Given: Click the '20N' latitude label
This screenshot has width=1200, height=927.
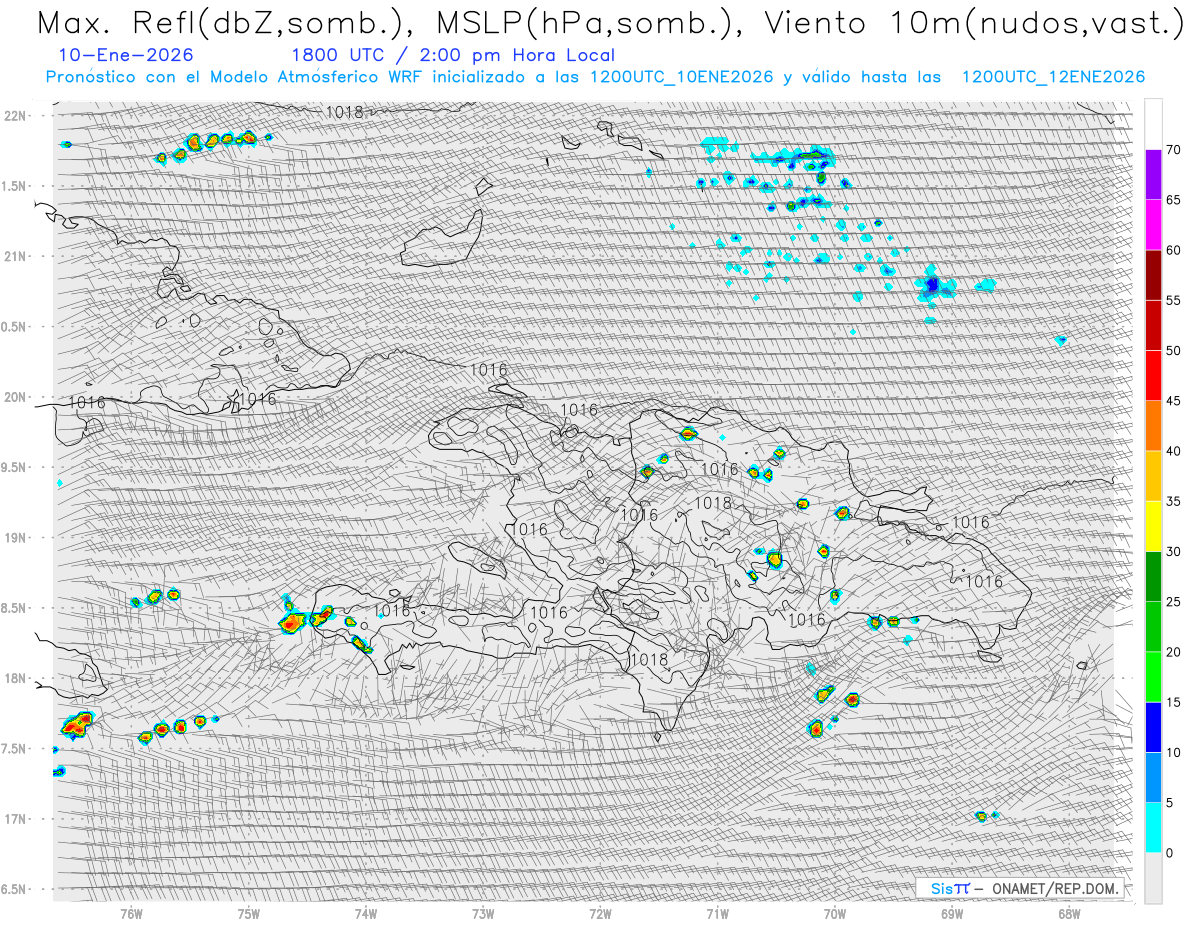Looking at the screenshot, I should point(17,397).
